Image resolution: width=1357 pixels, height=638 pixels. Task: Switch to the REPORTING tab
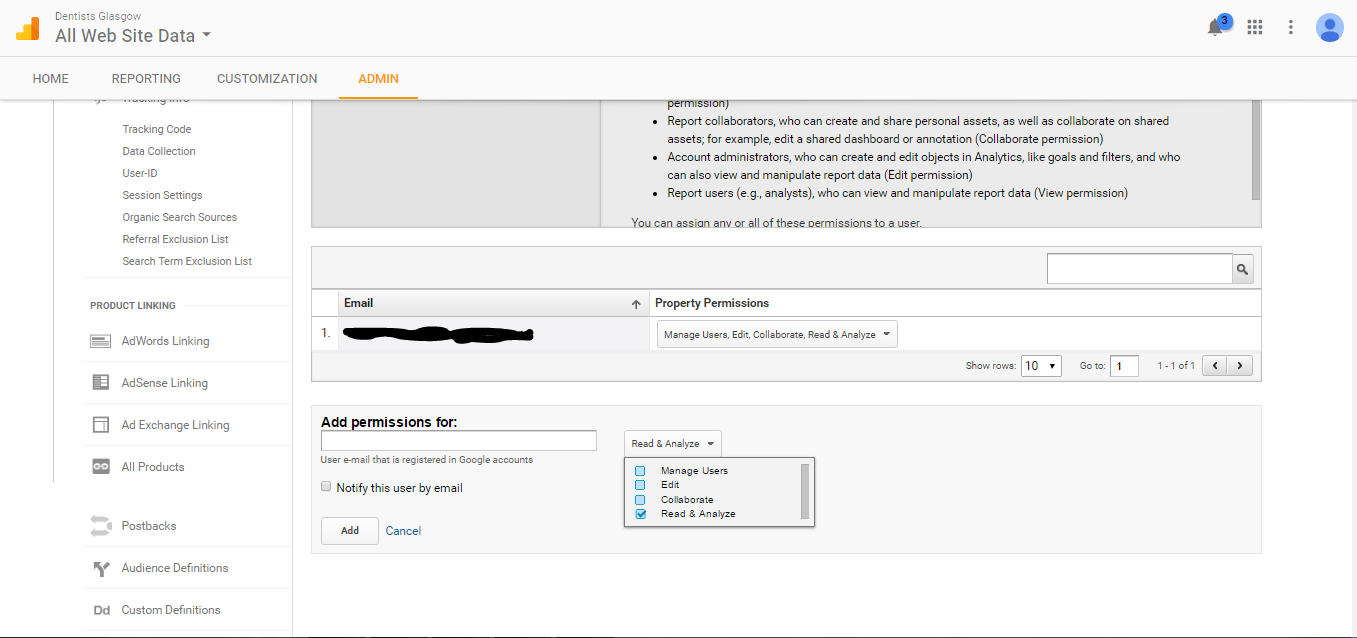point(146,79)
